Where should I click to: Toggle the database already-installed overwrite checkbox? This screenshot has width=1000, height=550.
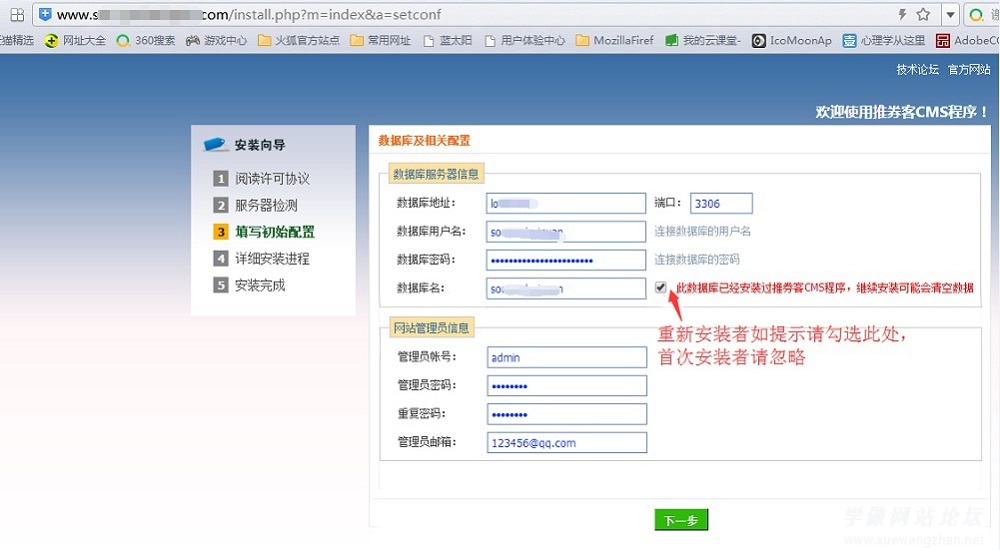pos(661,288)
